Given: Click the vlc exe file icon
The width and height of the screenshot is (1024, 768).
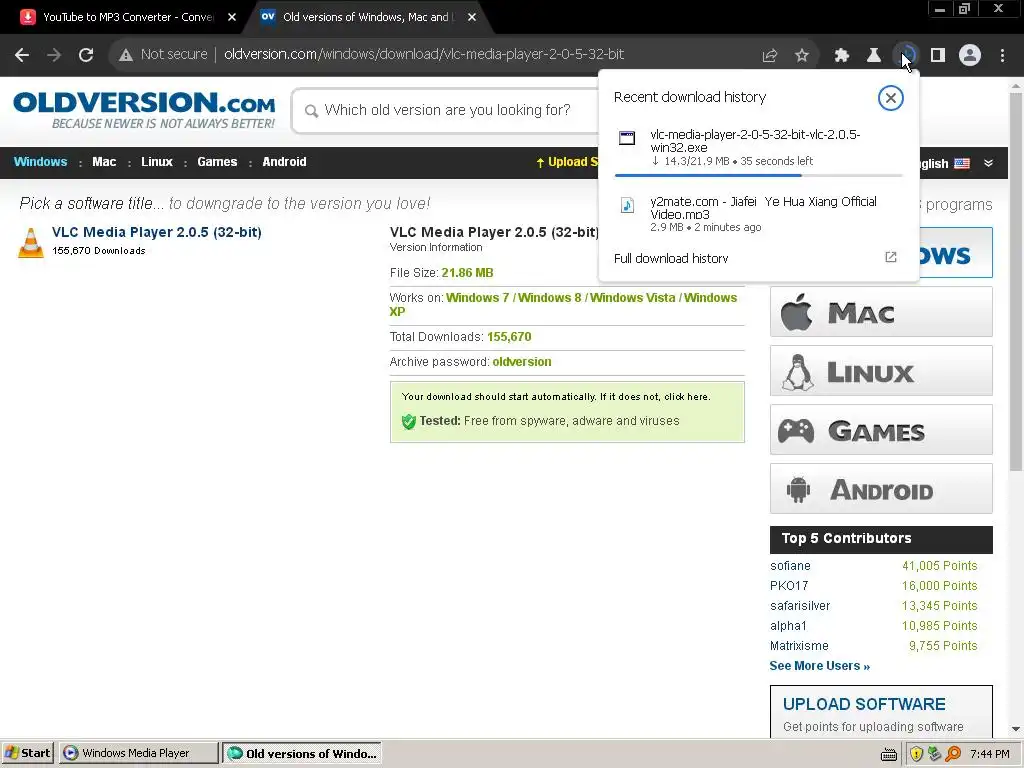Looking at the screenshot, I should click(x=627, y=138).
